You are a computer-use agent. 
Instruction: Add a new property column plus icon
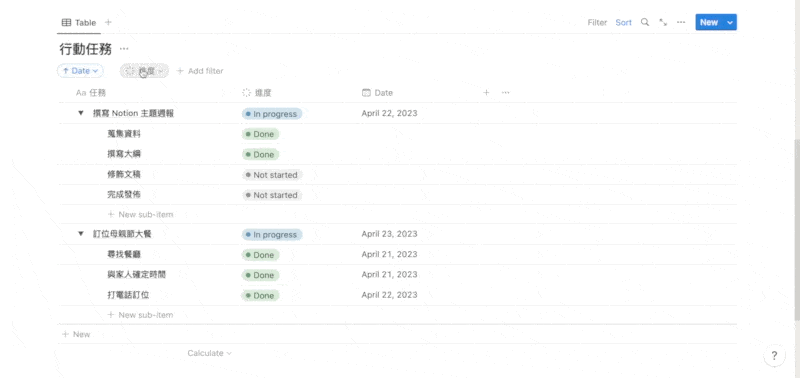click(x=486, y=92)
